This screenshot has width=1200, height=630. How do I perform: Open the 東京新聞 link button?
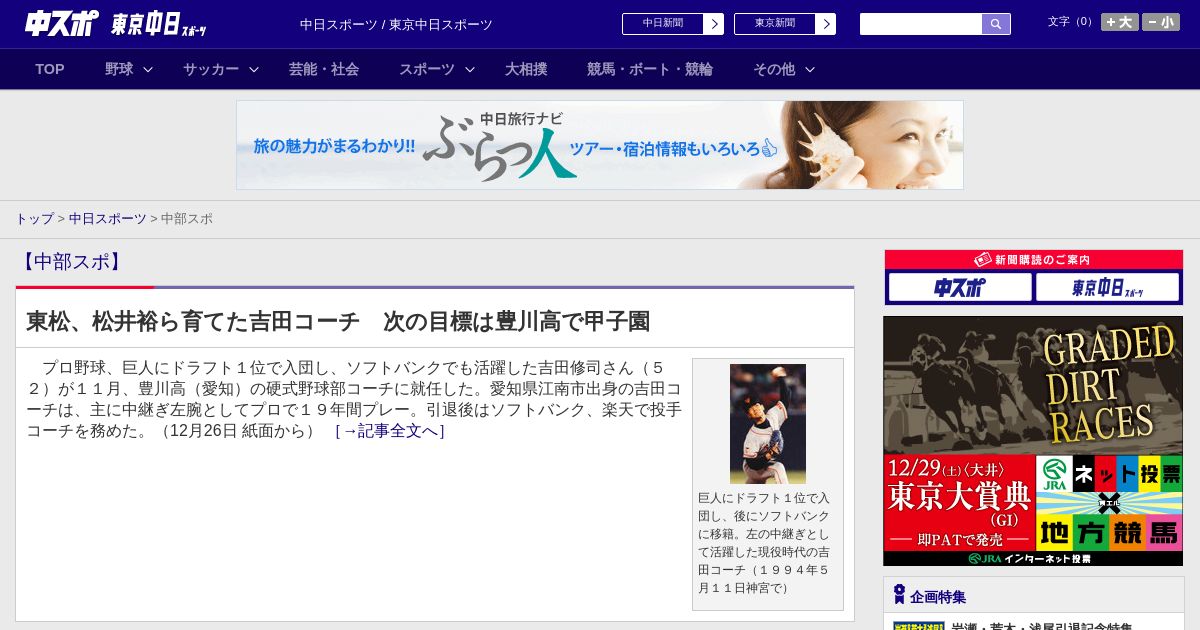click(x=774, y=24)
